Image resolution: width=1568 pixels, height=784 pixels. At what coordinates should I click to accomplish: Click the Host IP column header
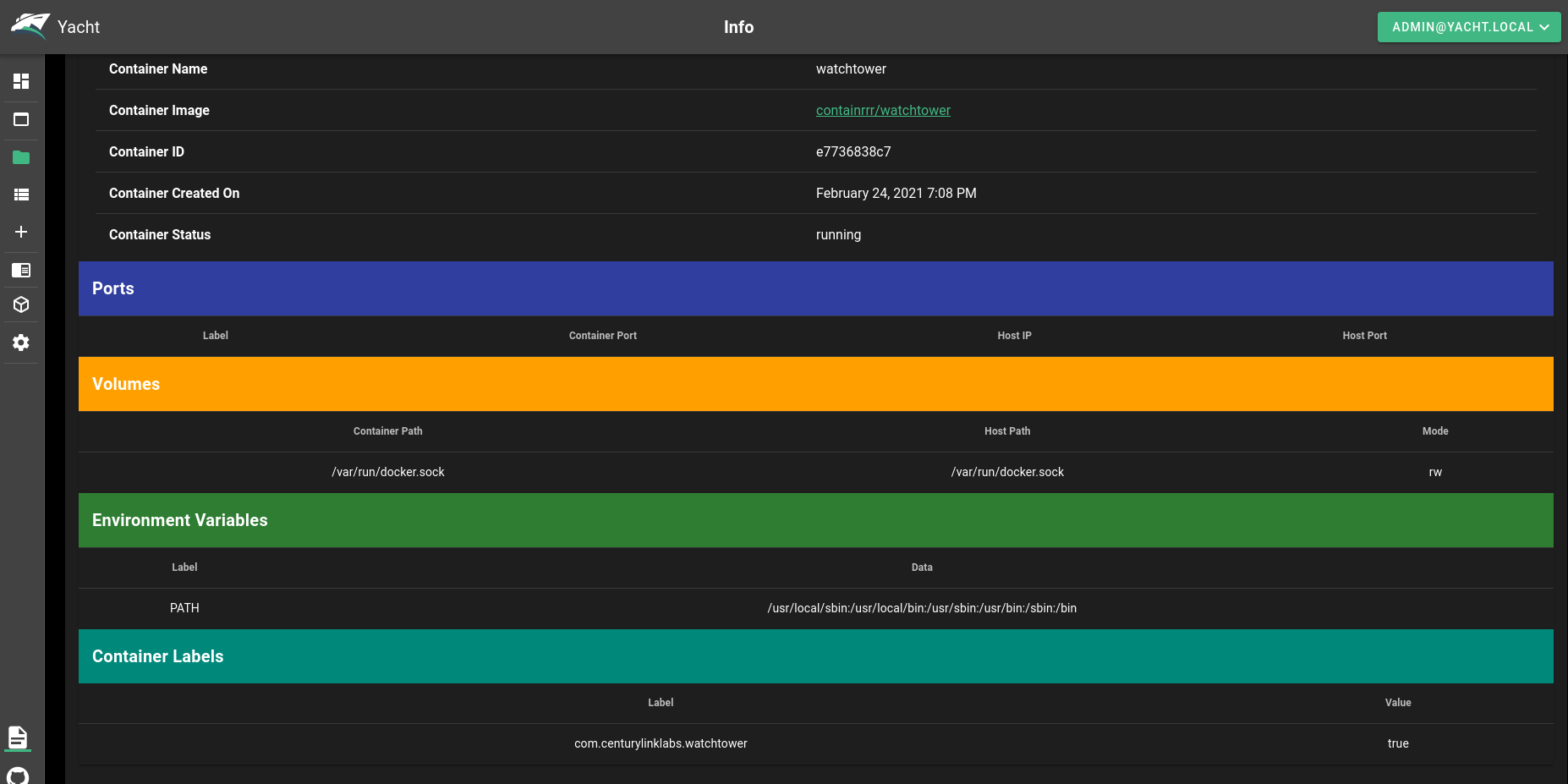coord(1014,336)
